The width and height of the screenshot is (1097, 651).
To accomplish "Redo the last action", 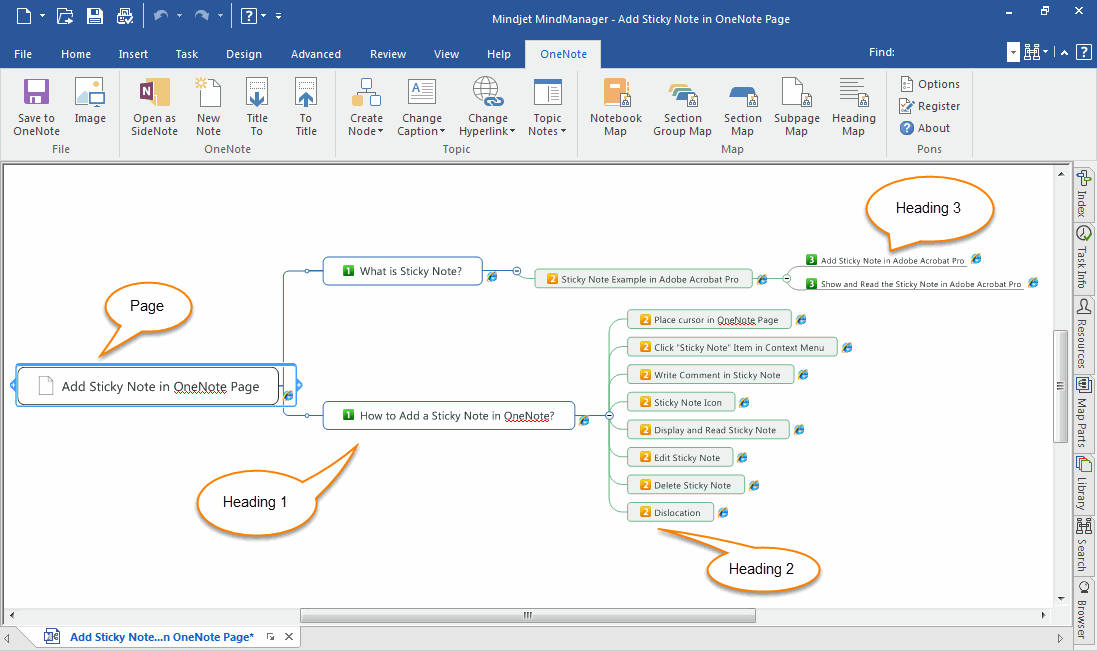I will (x=201, y=15).
